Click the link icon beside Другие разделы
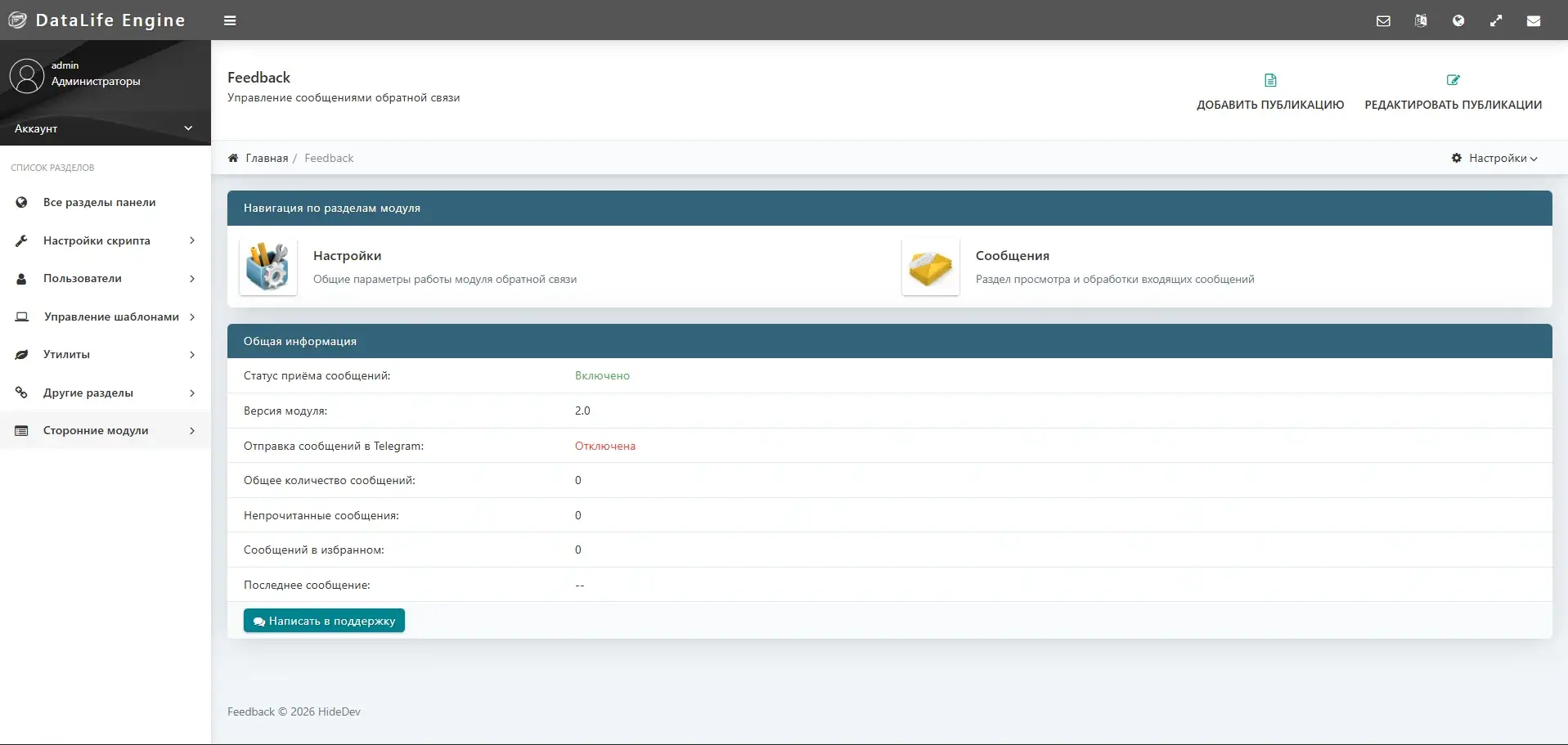Image resolution: width=1568 pixels, height=745 pixels. 22,393
